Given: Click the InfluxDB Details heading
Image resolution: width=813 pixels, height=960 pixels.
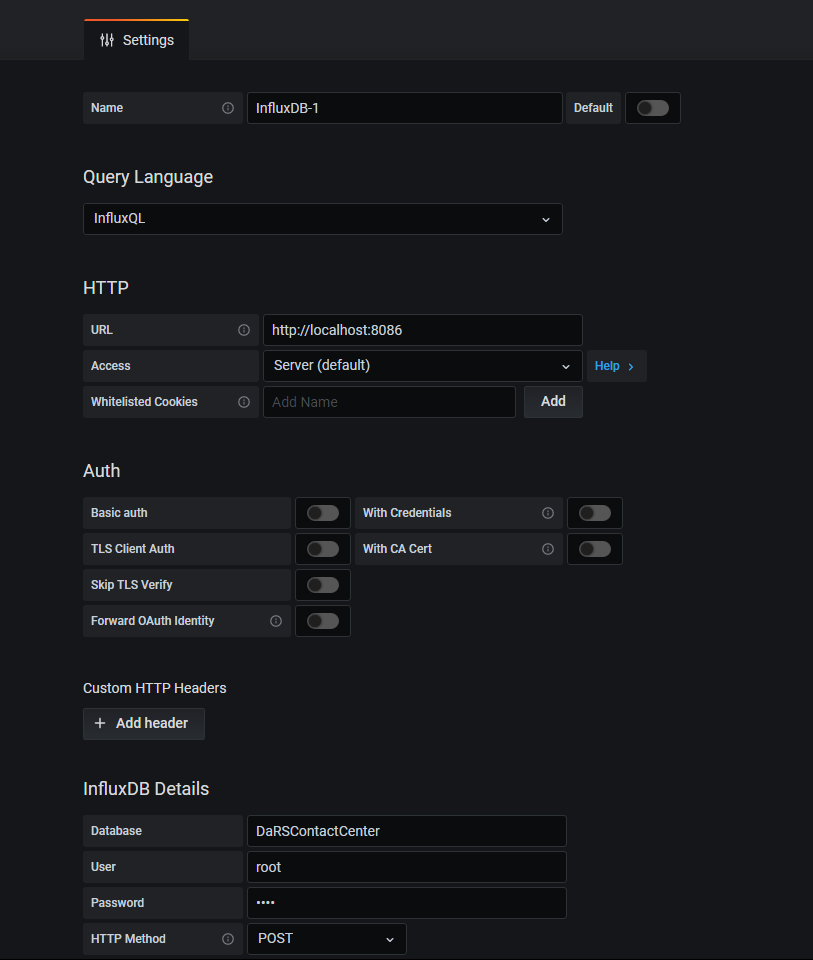Looking at the screenshot, I should (146, 789).
